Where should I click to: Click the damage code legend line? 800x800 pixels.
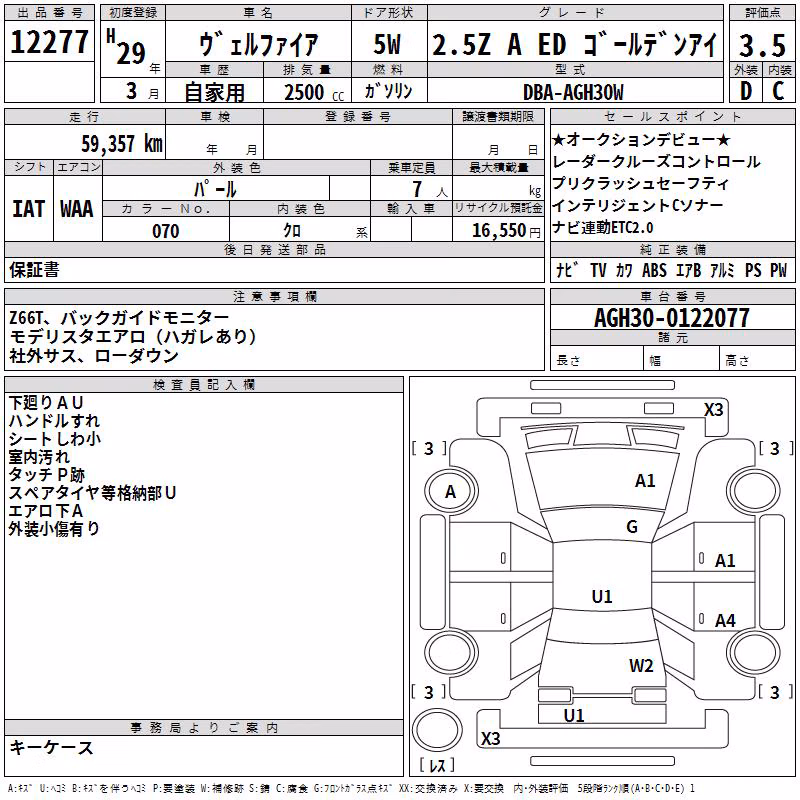351,788
